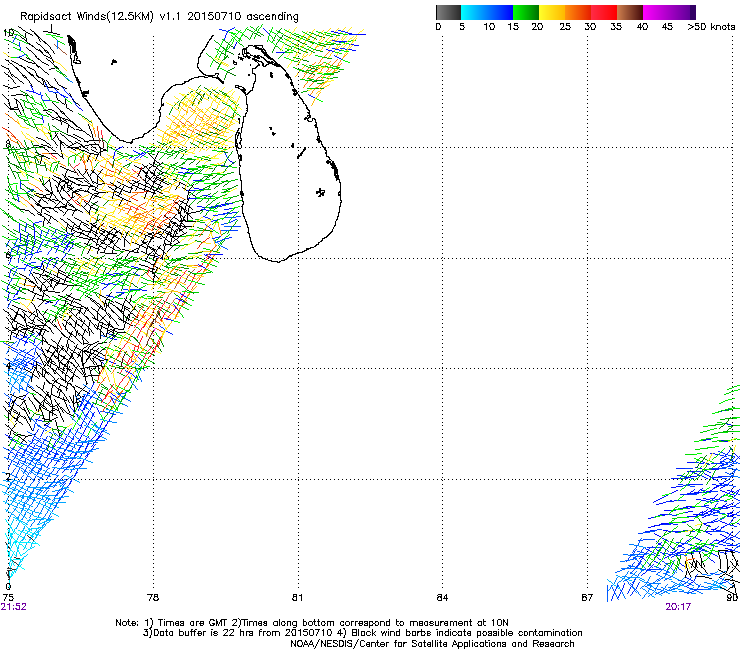Pick the brown 35-40 knots legend segment
Image resolution: width=740 pixels, height=650 pixels.
click(x=630, y=12)
